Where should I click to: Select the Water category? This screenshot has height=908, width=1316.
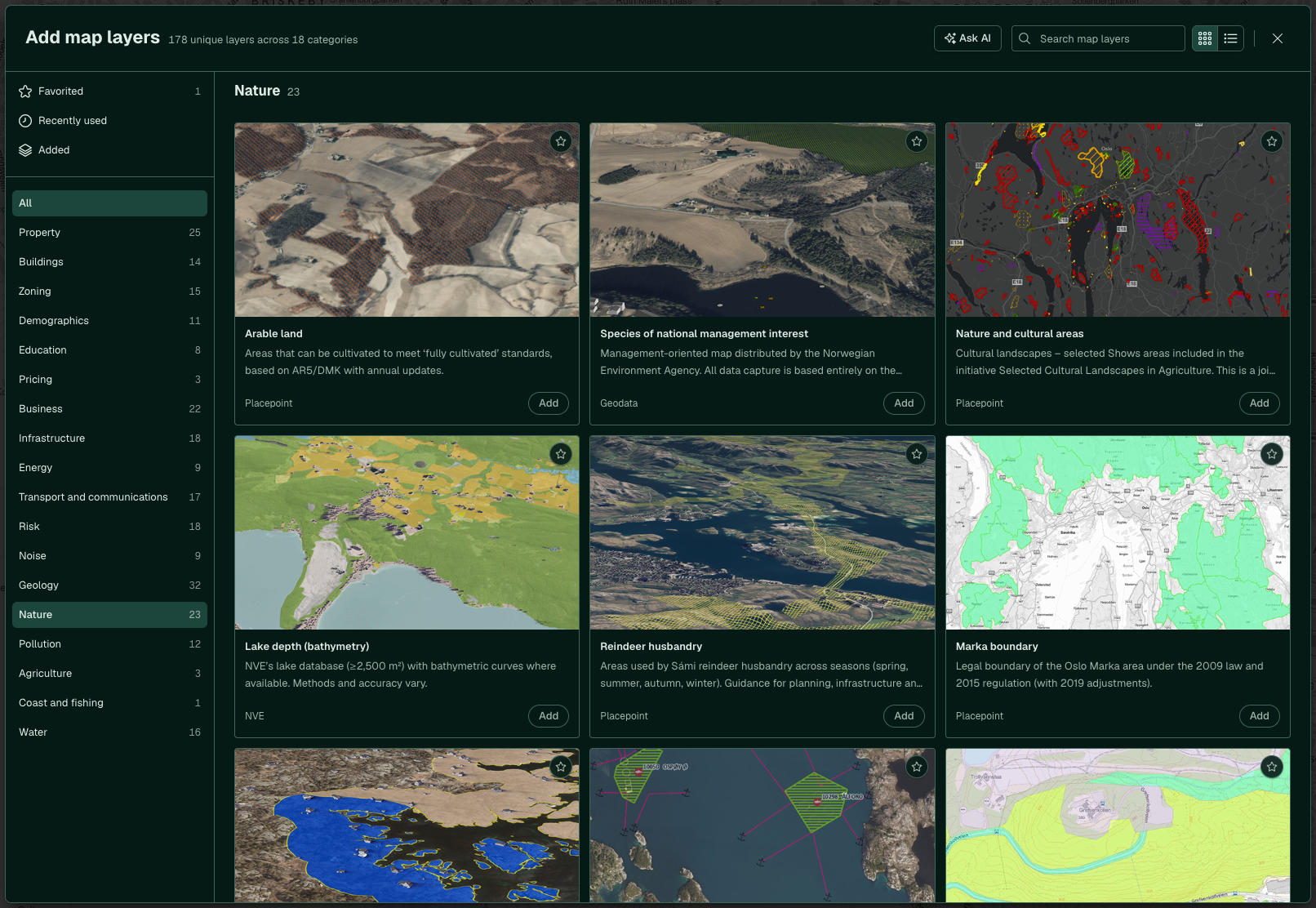[x=109, y=732]
